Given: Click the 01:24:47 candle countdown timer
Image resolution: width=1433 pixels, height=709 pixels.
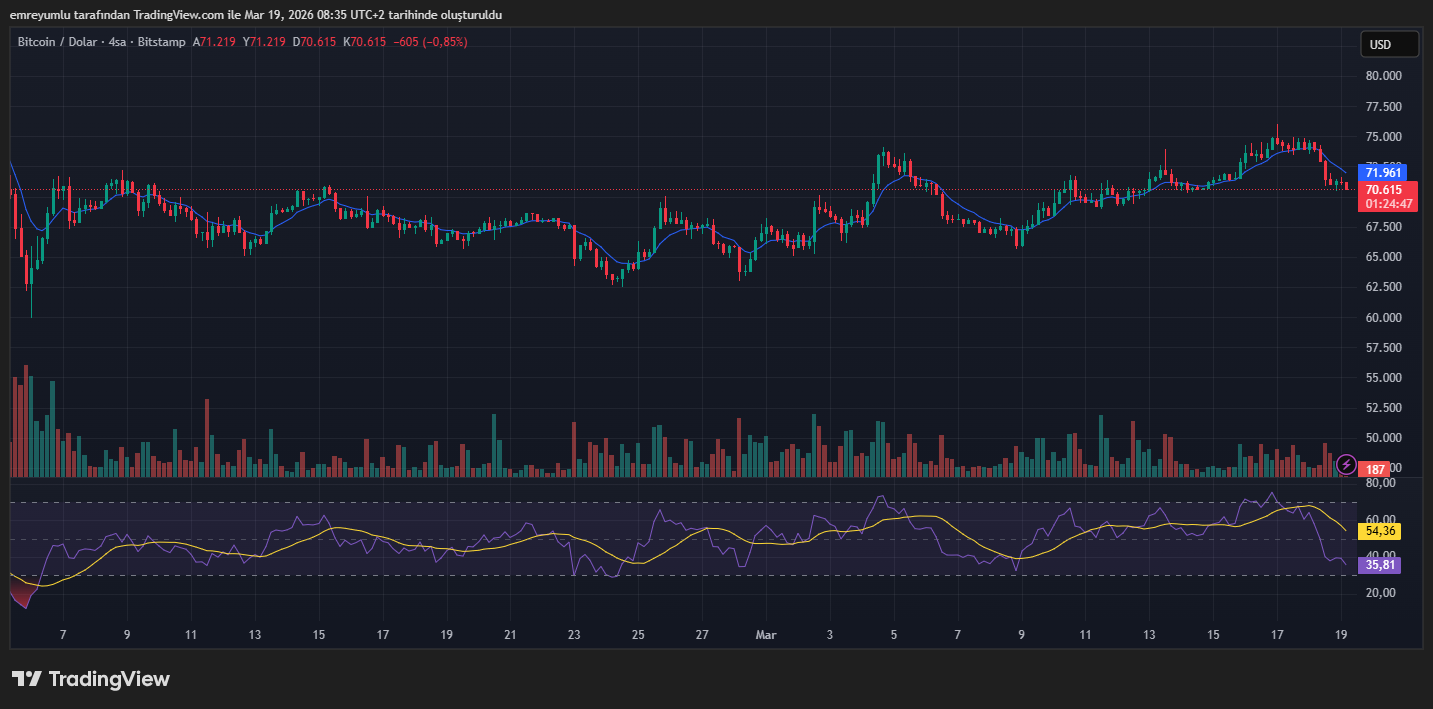Looking at the screenshot, I should (1389, 204).
